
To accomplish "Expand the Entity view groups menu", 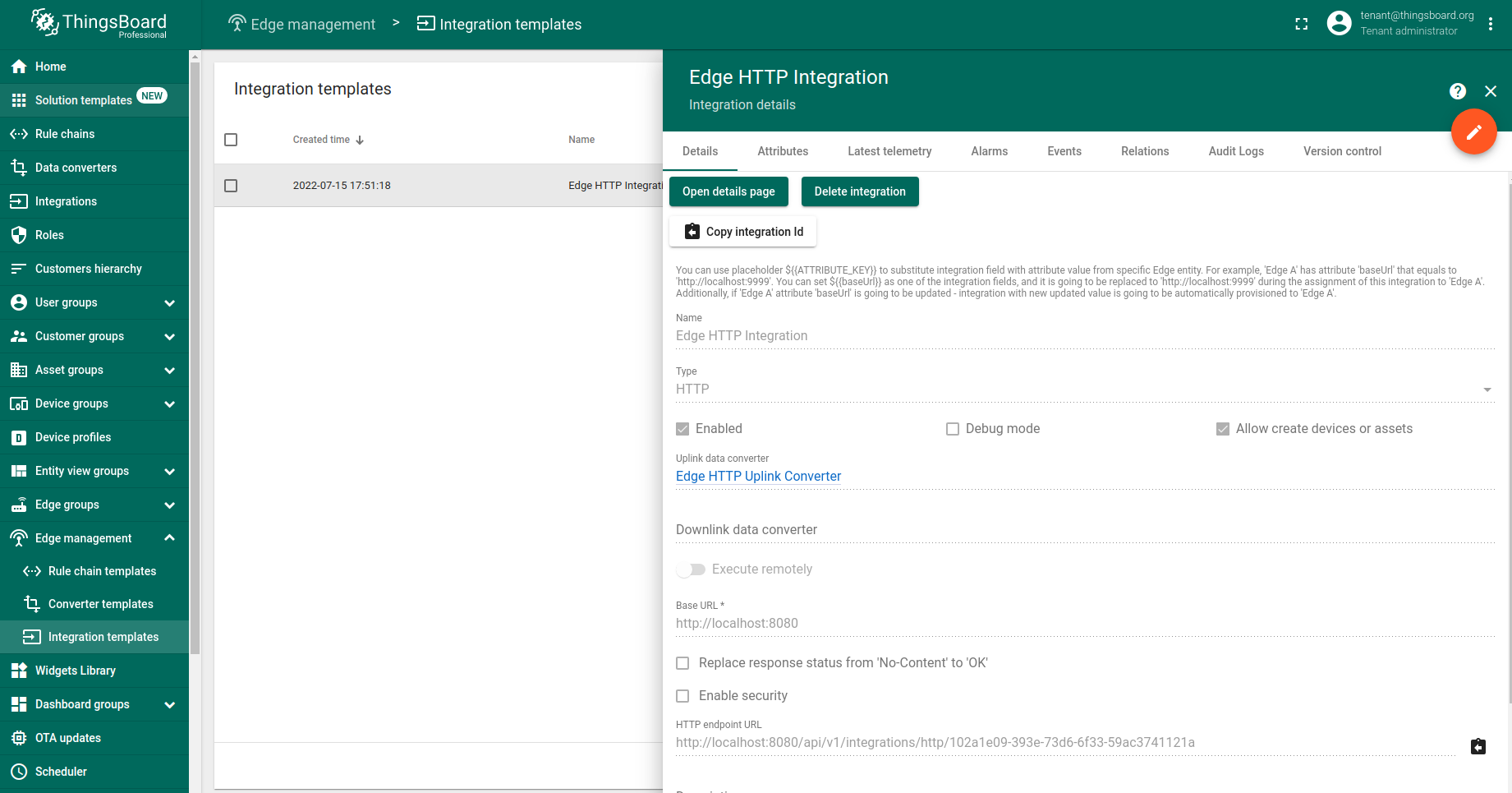I will click(170, 471).
